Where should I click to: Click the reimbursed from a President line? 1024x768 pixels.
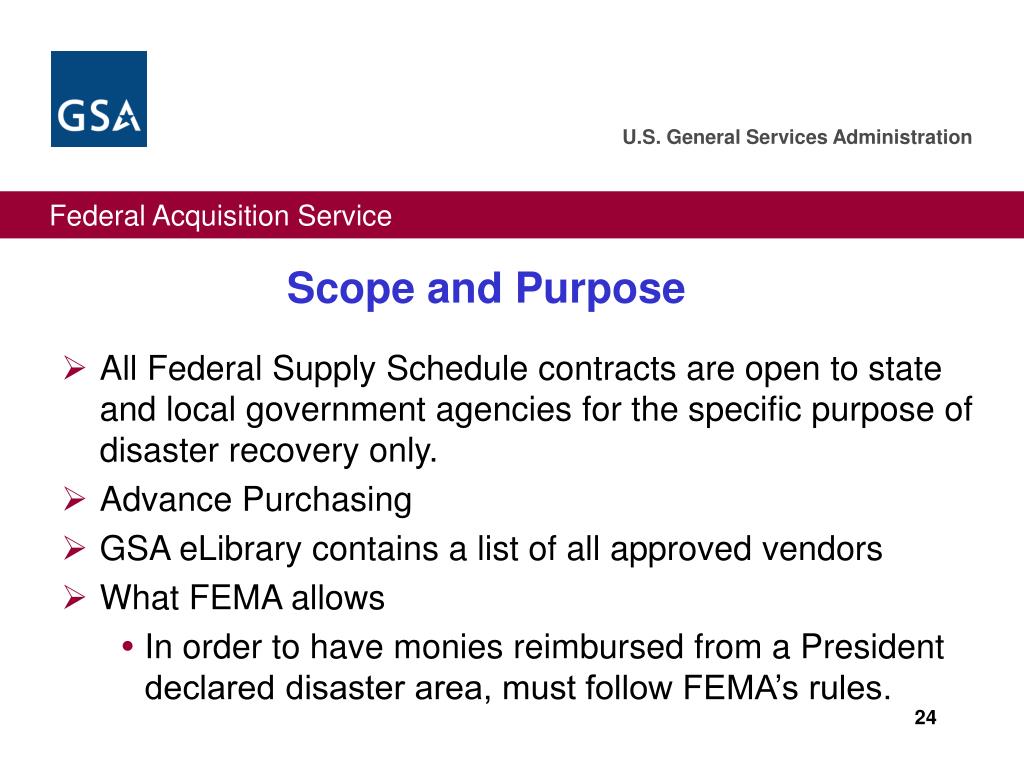pos(544,647)
